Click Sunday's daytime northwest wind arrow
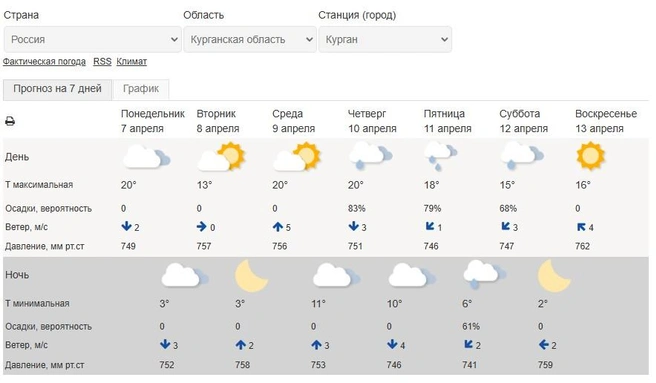Viewport: 656px width, 383px height. [581, 227]
